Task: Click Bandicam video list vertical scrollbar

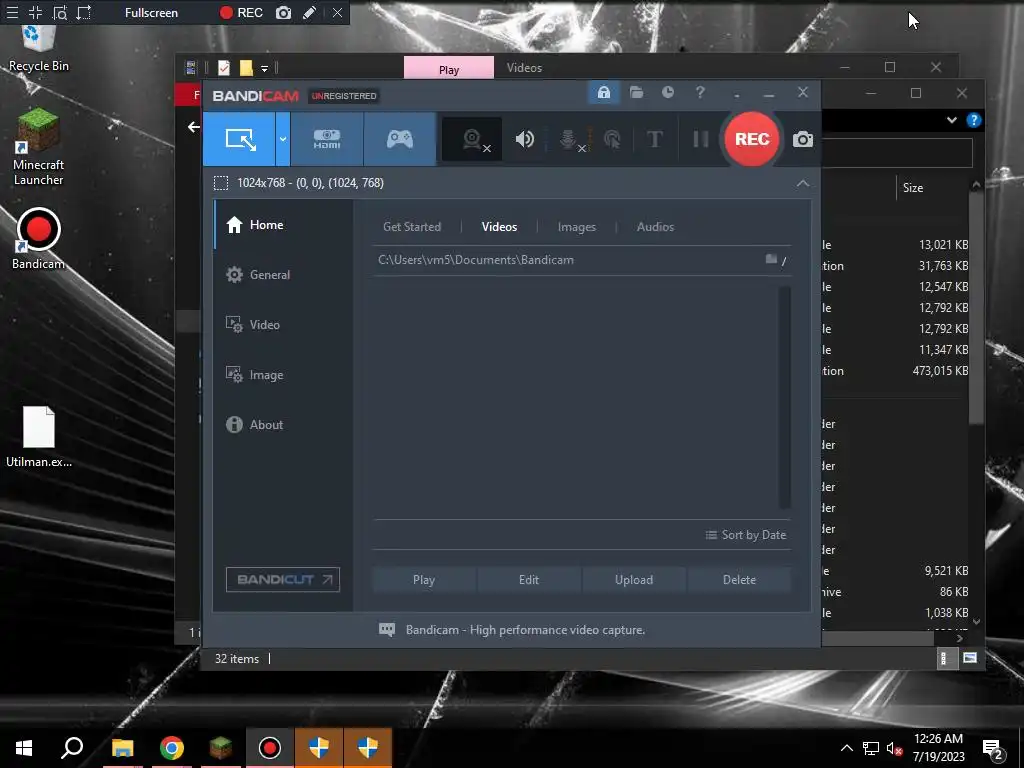Action: [x=784, y=397]
